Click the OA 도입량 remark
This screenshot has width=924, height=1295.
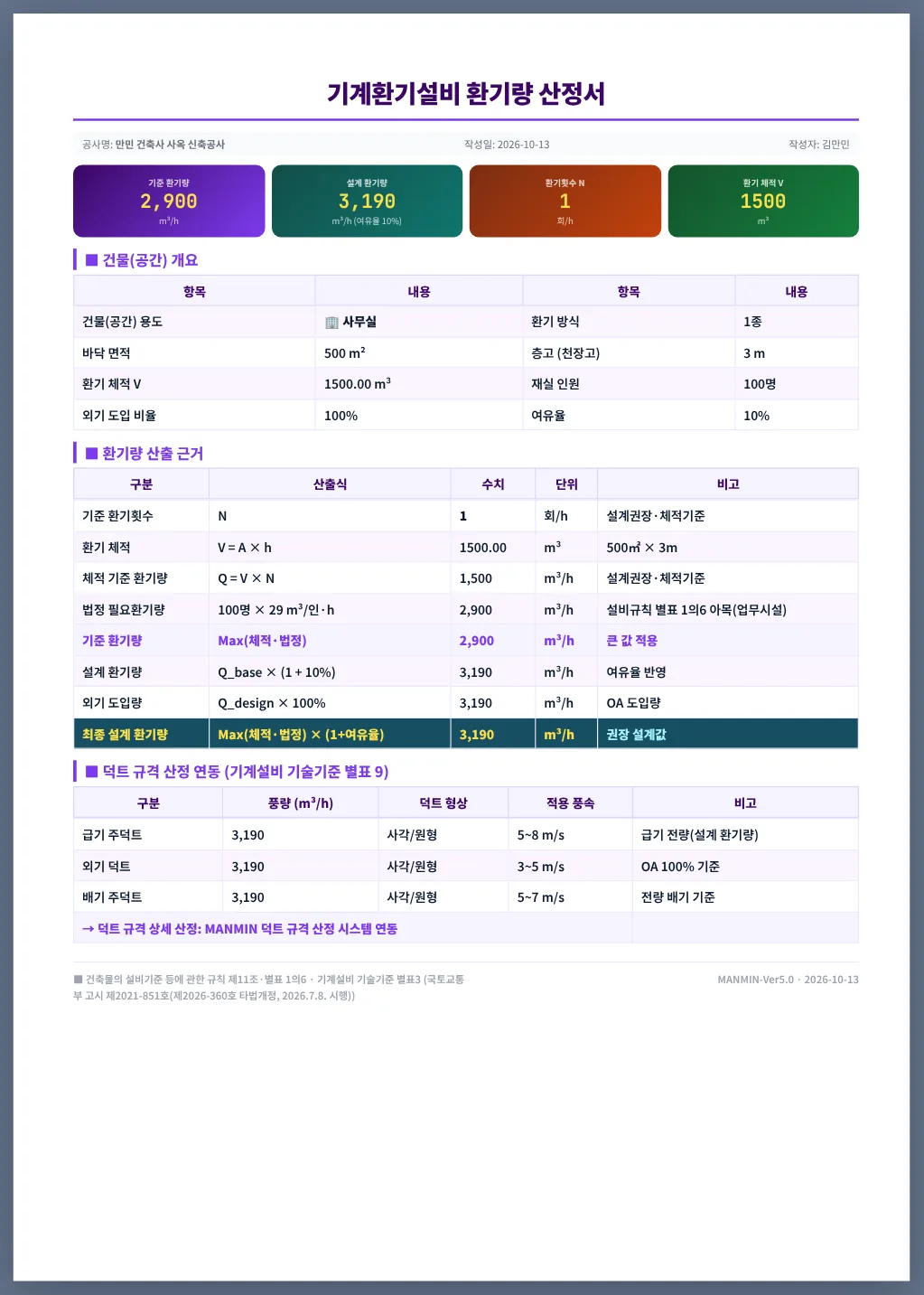tap(633, 703)
